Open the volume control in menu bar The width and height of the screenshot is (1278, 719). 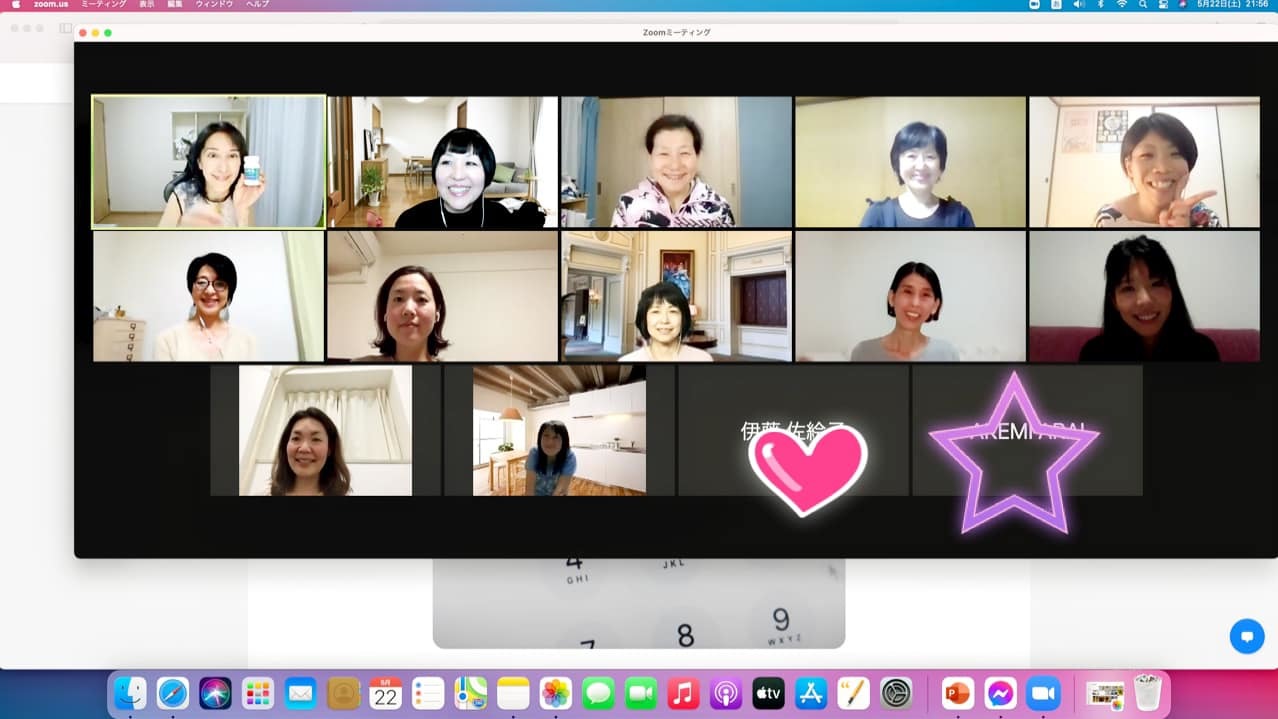[x=1079, y=4]
